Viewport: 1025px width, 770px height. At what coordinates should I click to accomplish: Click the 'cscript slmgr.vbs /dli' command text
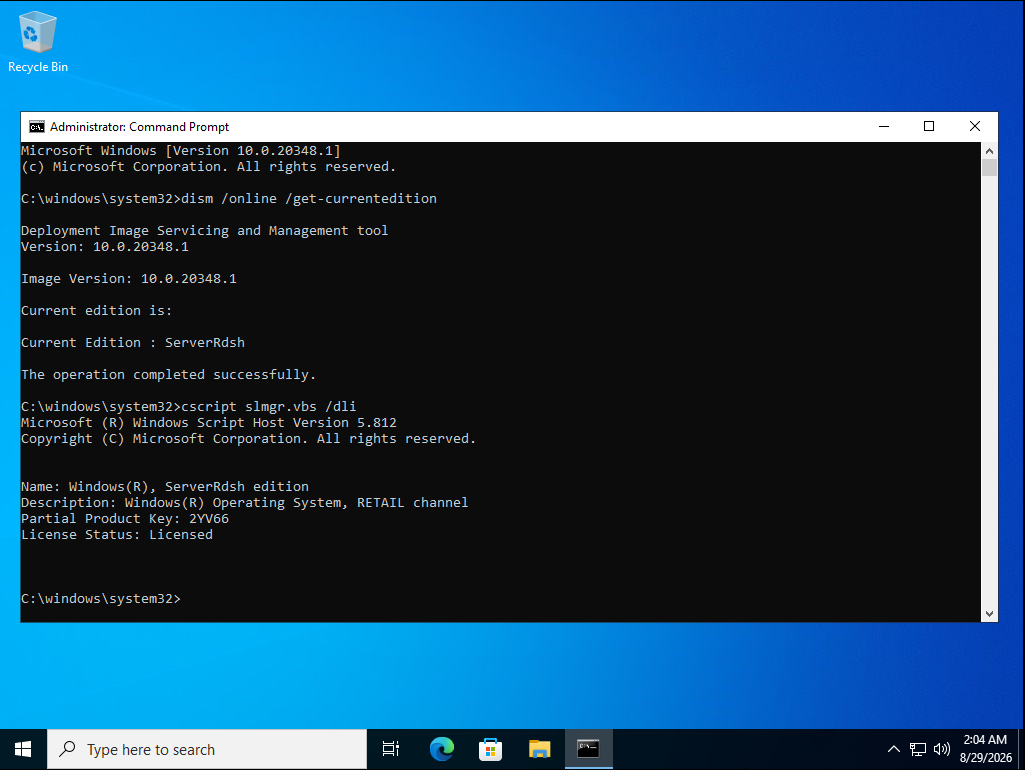point(269,407)
